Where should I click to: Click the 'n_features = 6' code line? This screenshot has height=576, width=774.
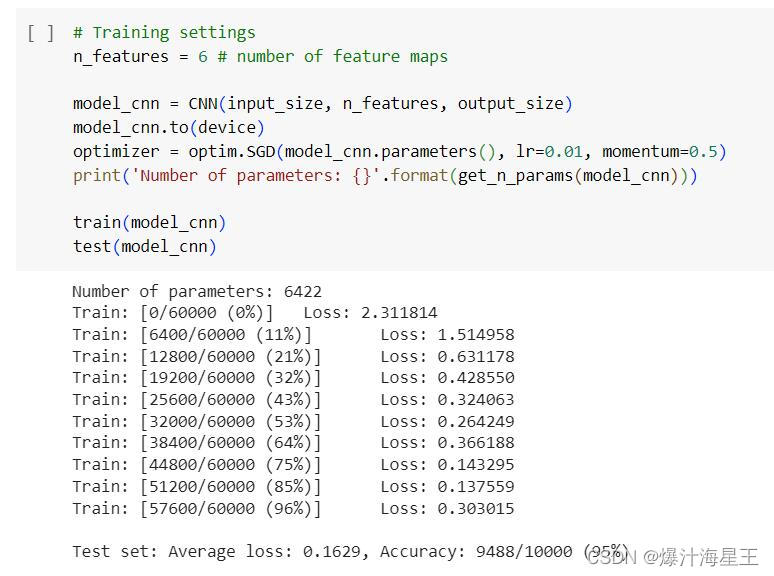[x=260, y=56]
